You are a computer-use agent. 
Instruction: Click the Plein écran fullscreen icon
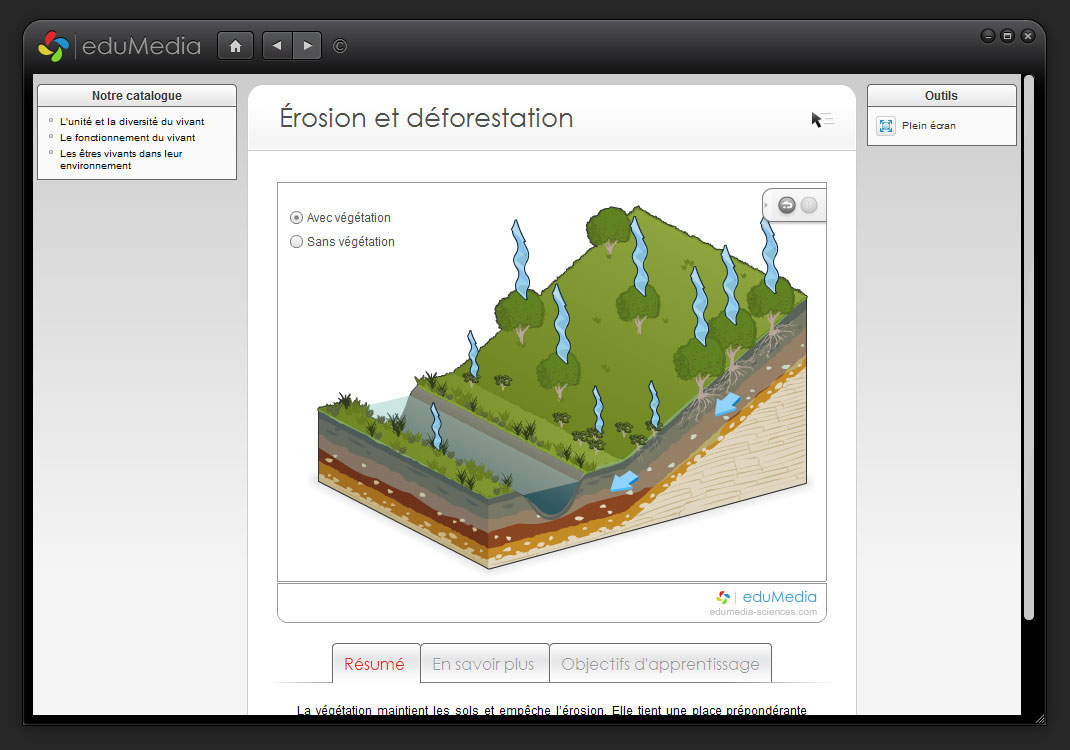click(886, 126)
